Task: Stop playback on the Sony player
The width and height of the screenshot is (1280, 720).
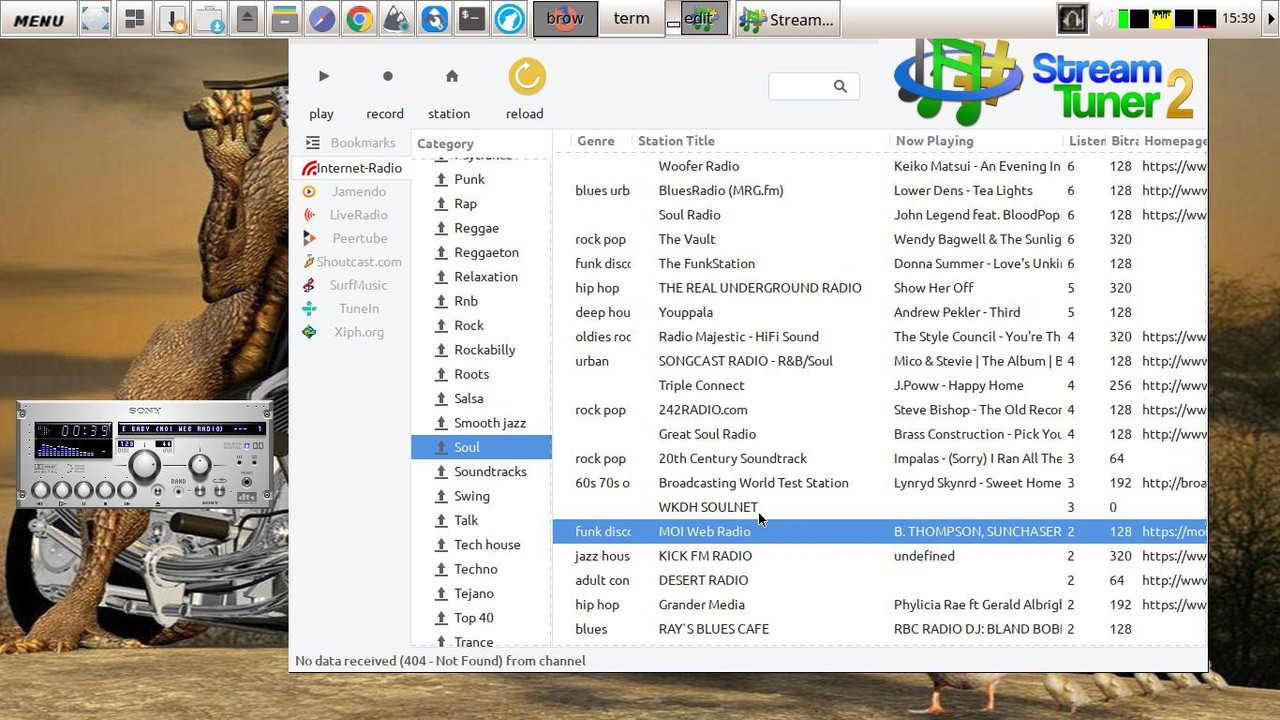Action: tap(105, 490)
